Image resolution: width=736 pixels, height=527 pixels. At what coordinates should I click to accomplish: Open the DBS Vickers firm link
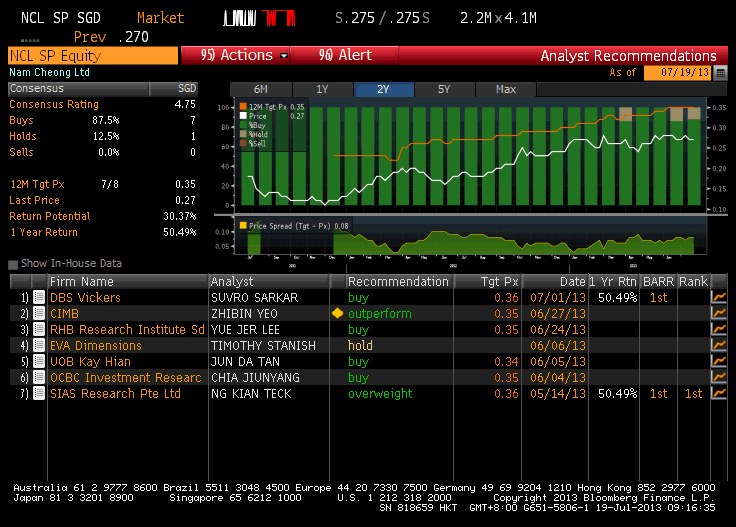point(85,298)
